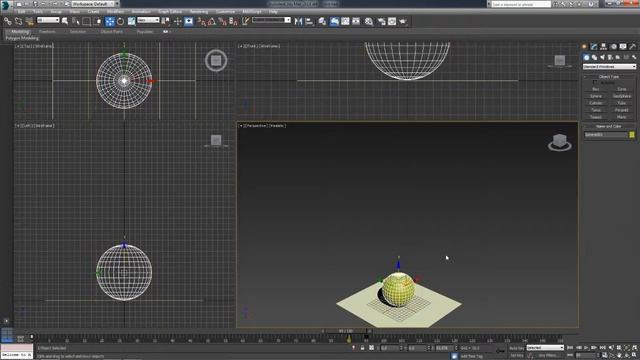Switch to the Selection ribbon tab

coord(78,32)
